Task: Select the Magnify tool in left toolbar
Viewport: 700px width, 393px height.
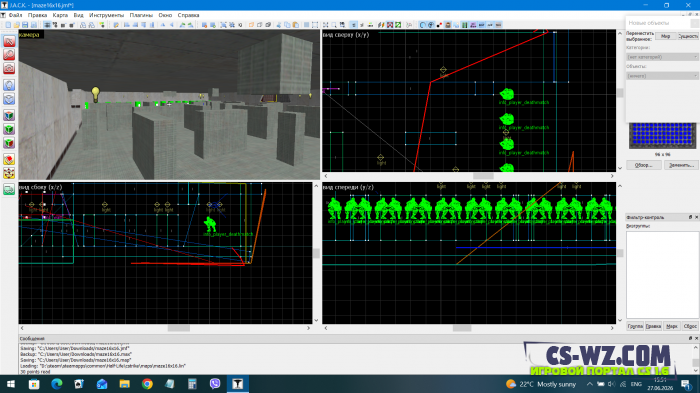Action: (x=9, y=54)
